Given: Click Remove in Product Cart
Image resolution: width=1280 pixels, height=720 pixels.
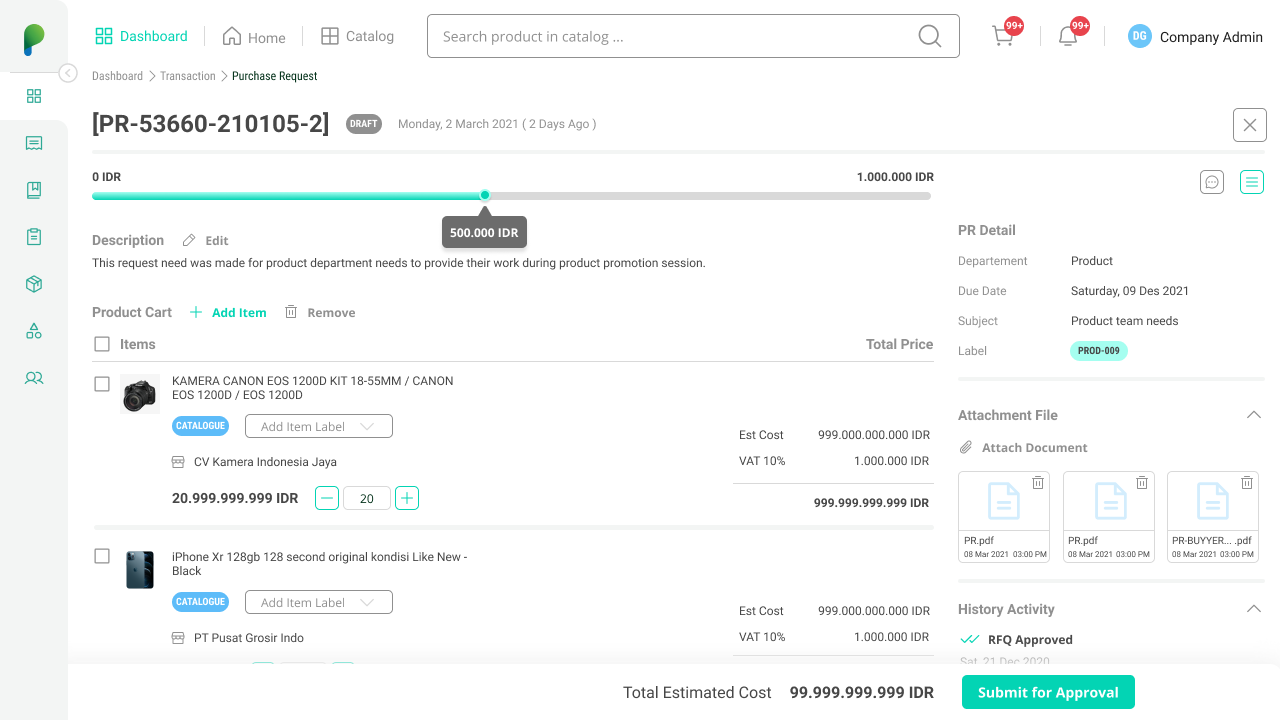Looking at the screenshot, I should 320,312.
